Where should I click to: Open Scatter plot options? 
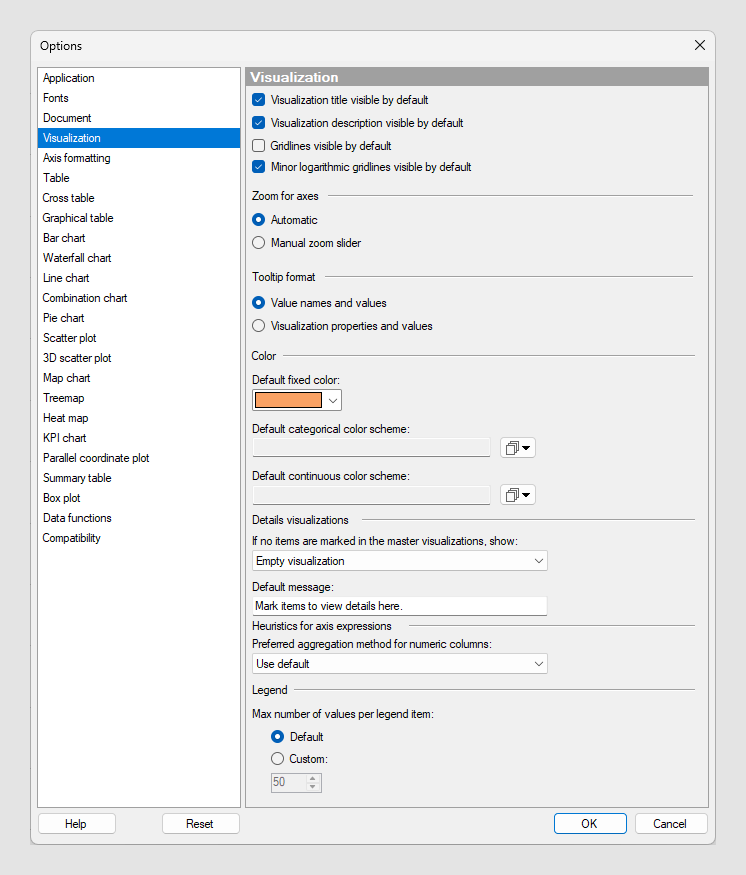coord(139,338)
